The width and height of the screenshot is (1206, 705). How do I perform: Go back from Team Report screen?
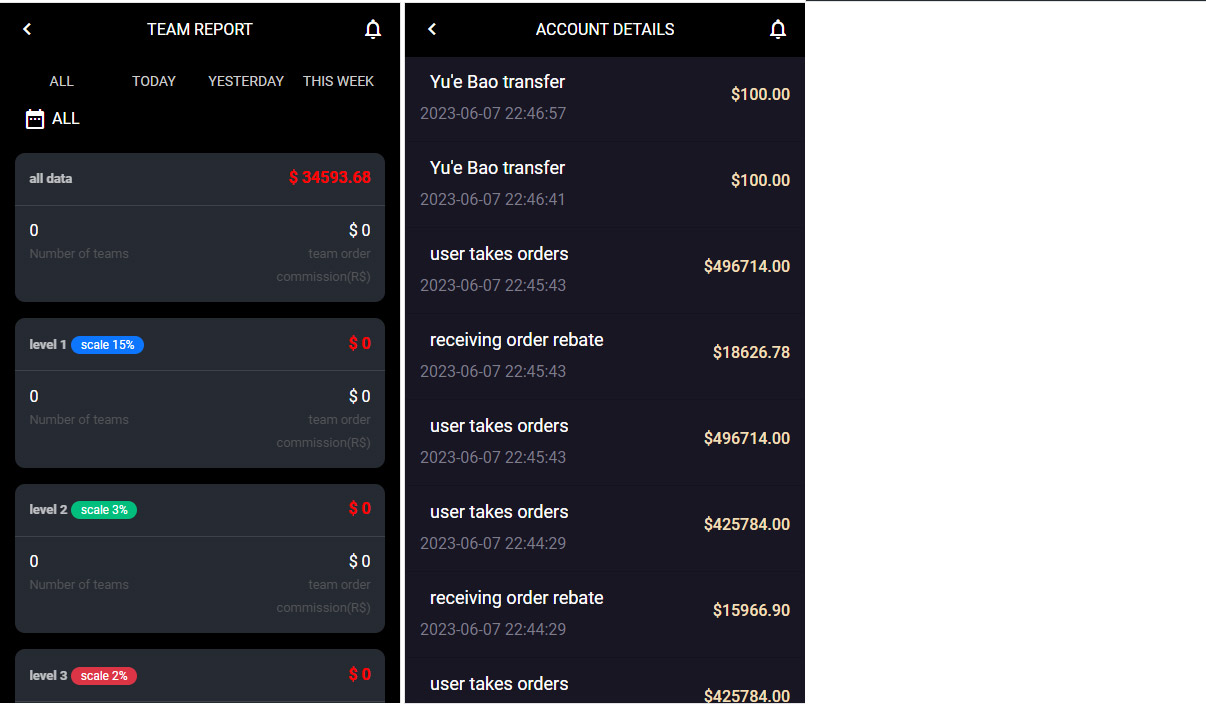27,29
